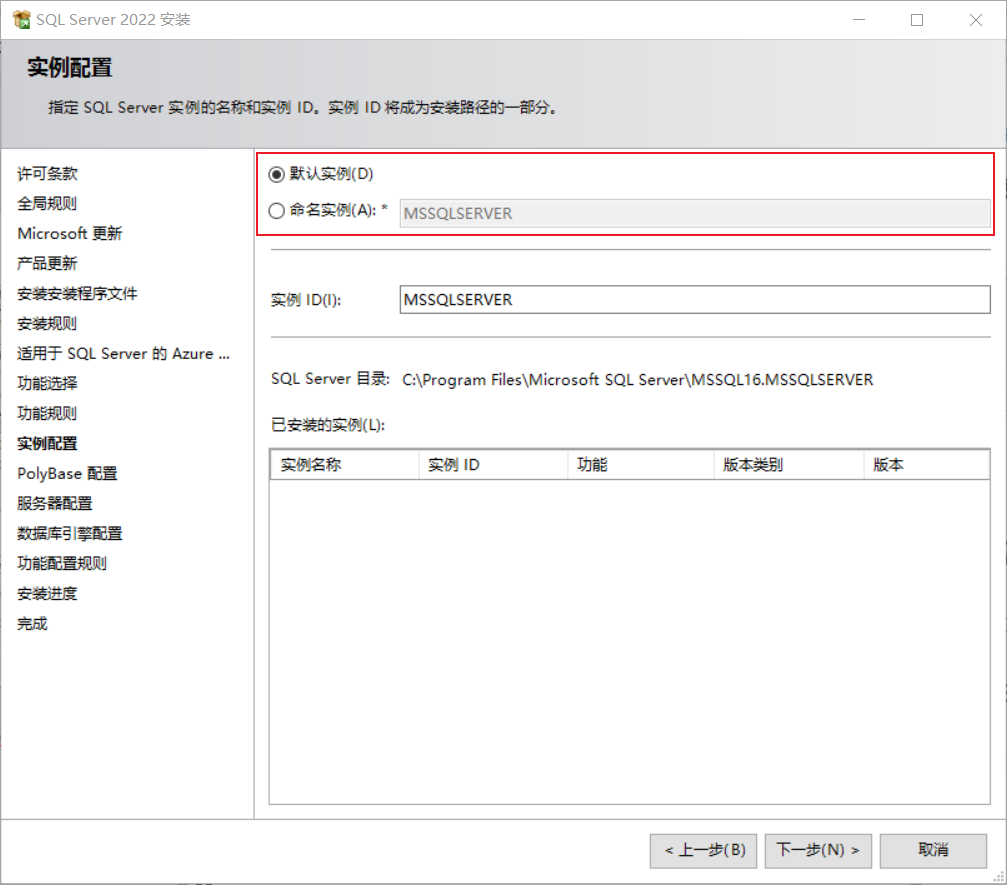Click the 已安装的实例(L) label
The height and width of the screenshot is (885, 1007).
(328, 425)
